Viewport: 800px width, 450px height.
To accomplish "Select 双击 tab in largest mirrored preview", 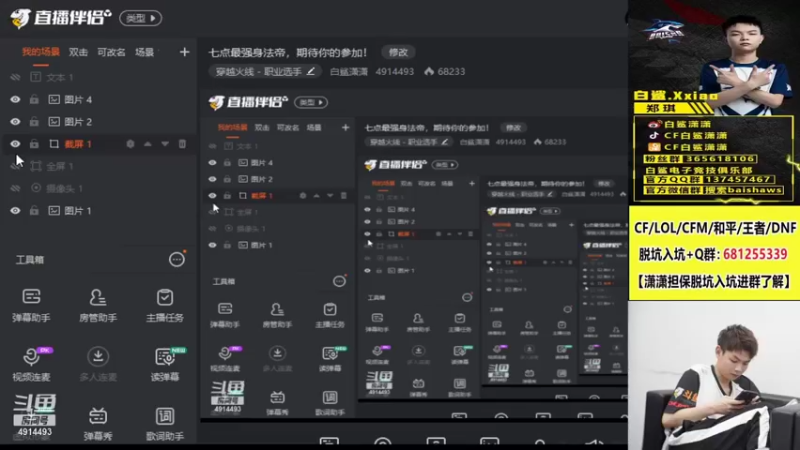I will coord(262,128).
